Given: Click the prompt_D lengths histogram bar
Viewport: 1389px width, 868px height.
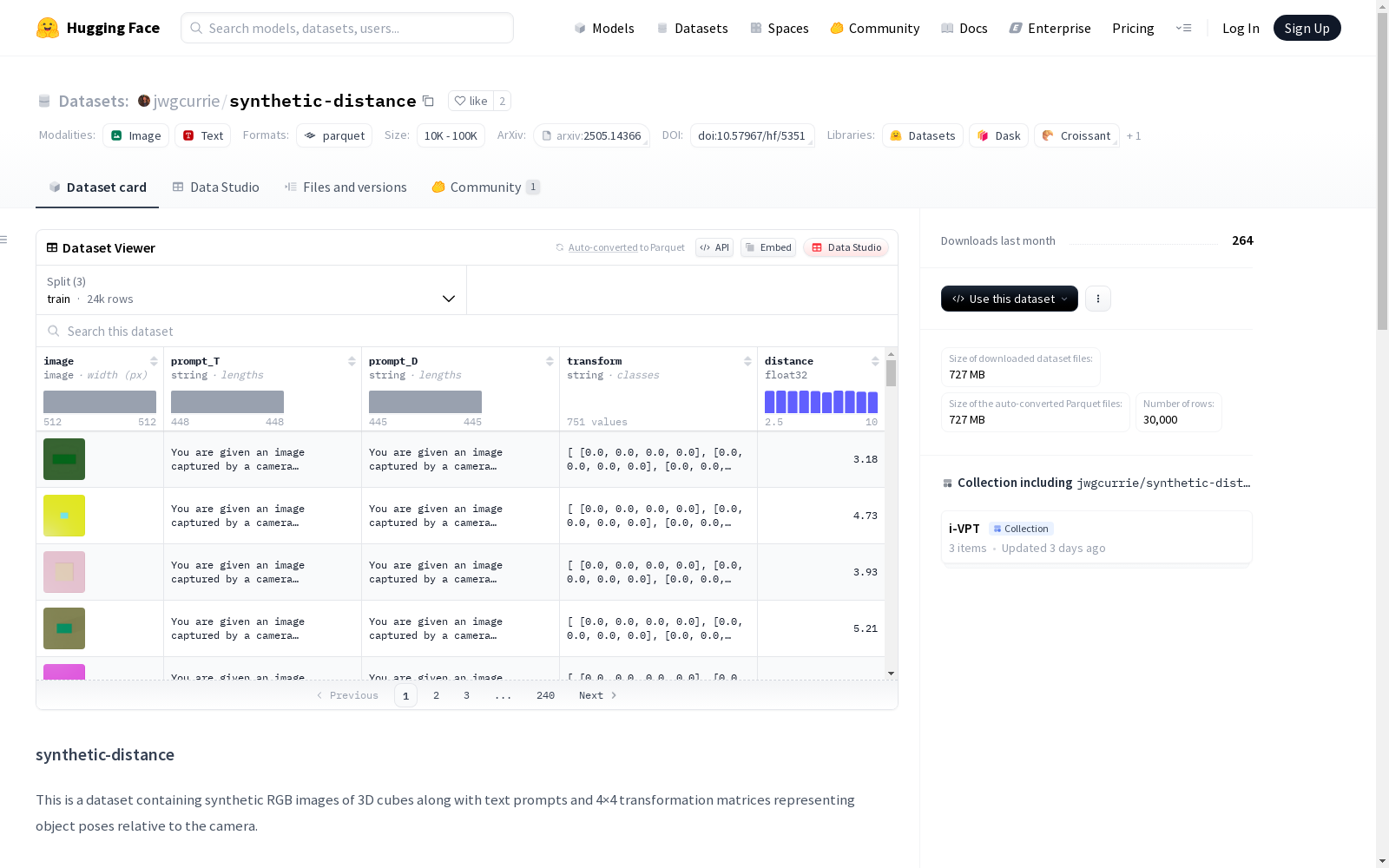Looking at the screenshot, I should pyautogui.click(x=425, y=402).
